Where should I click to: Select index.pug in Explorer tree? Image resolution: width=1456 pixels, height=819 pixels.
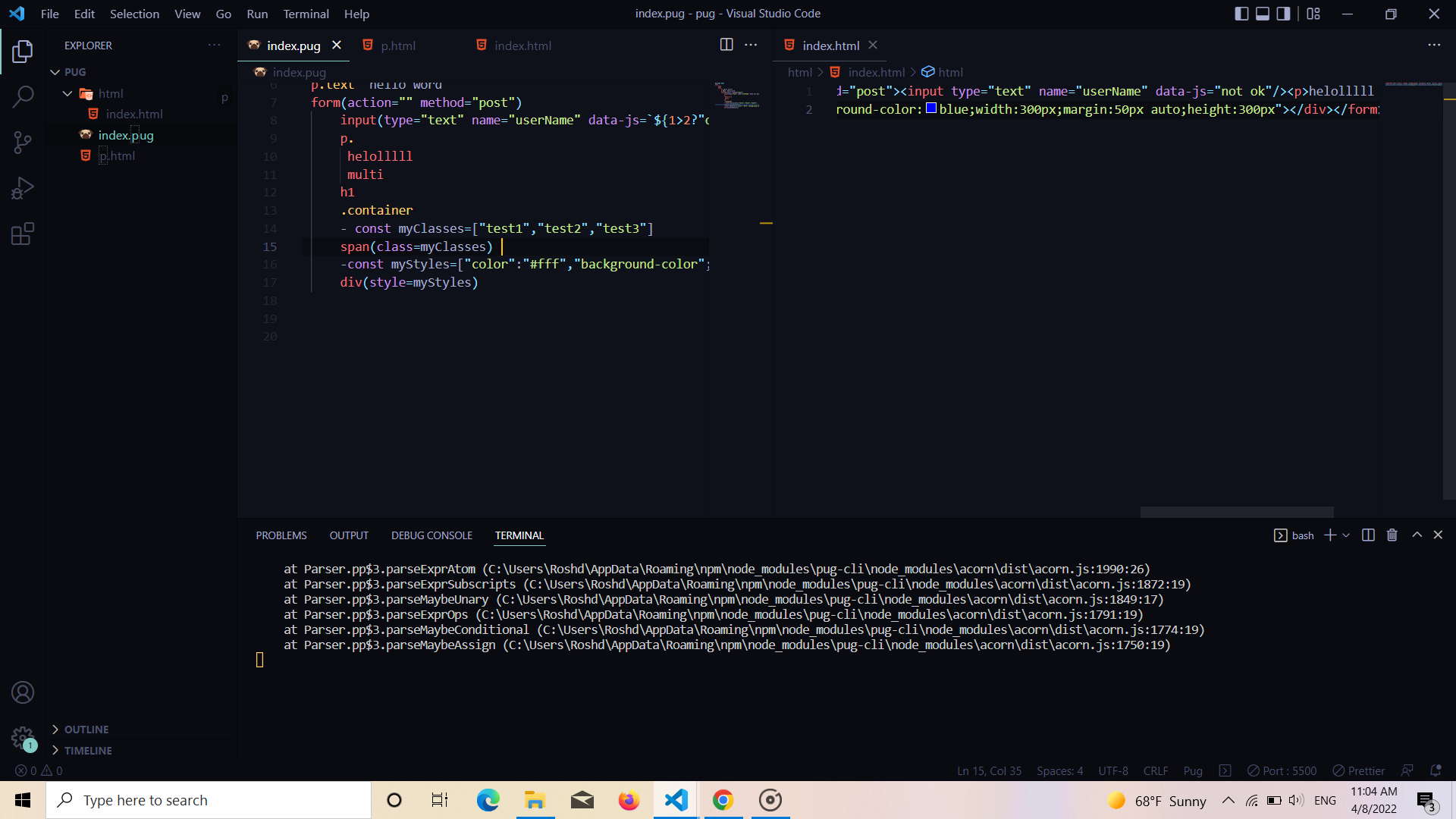(x=126, y=135)
